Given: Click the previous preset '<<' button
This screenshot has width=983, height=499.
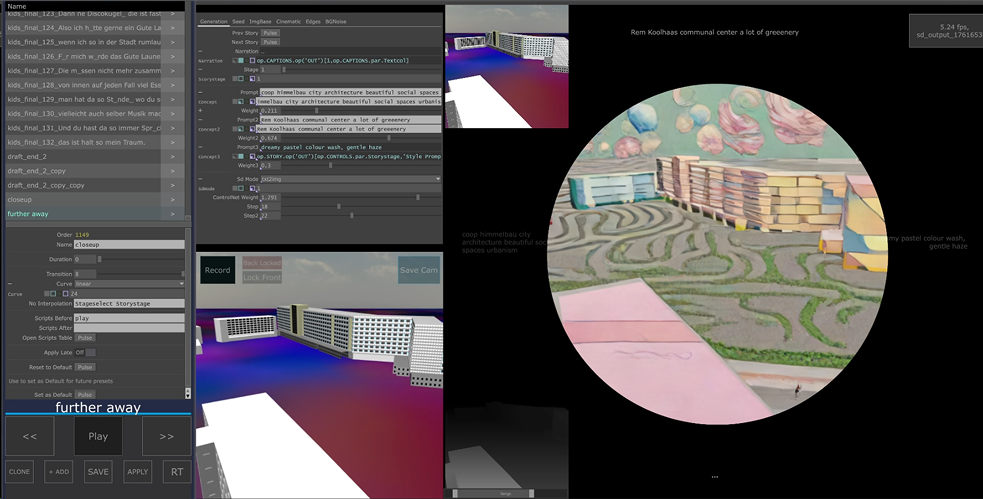Looking at the screenshot, I should 30,436.
